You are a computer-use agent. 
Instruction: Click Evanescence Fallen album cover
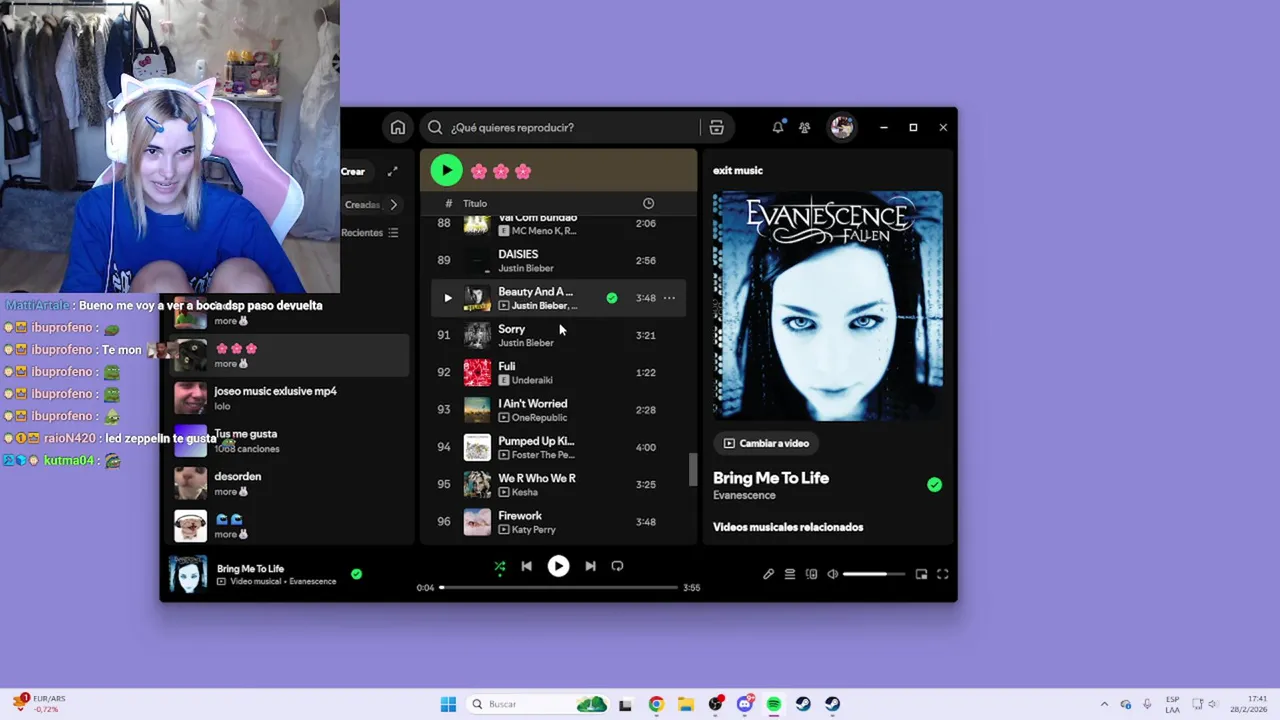coord(828,305)
